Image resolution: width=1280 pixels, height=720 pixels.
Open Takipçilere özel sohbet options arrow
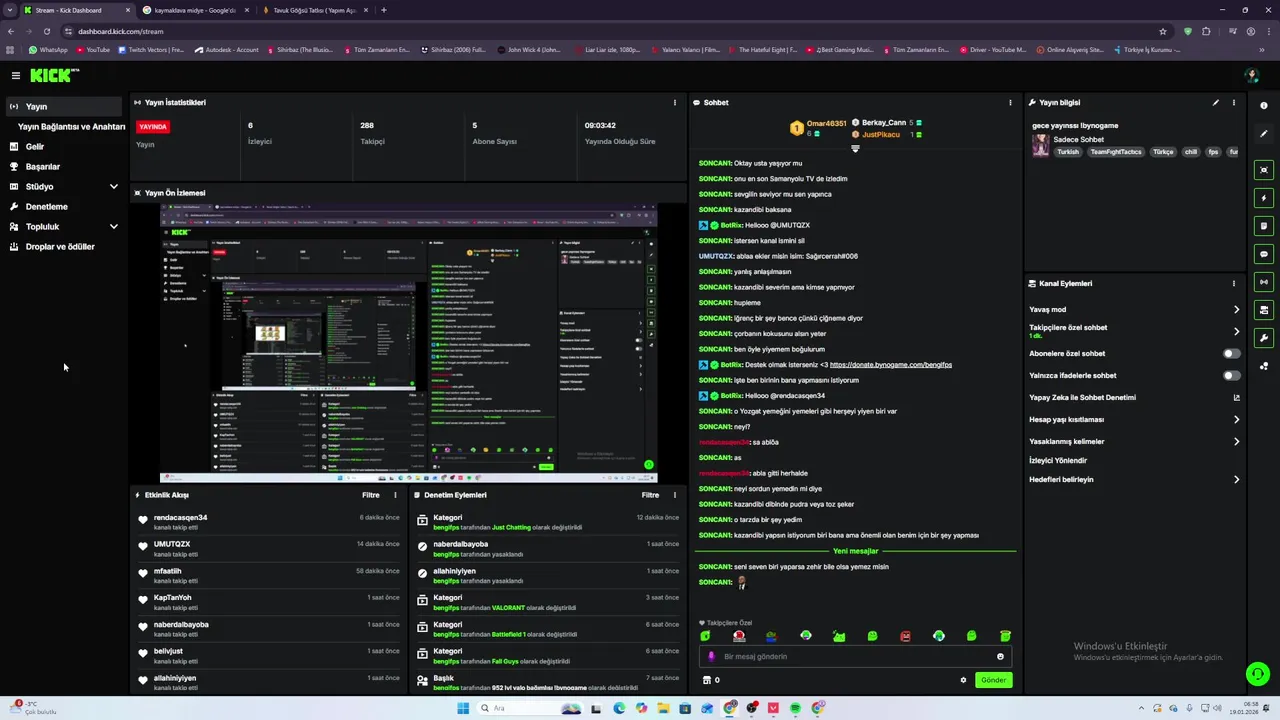1236,331
